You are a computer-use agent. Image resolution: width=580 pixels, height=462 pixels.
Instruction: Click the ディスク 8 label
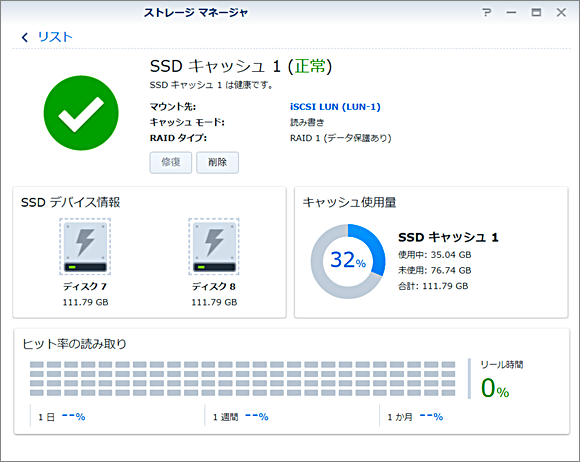(x=213, y=286)
